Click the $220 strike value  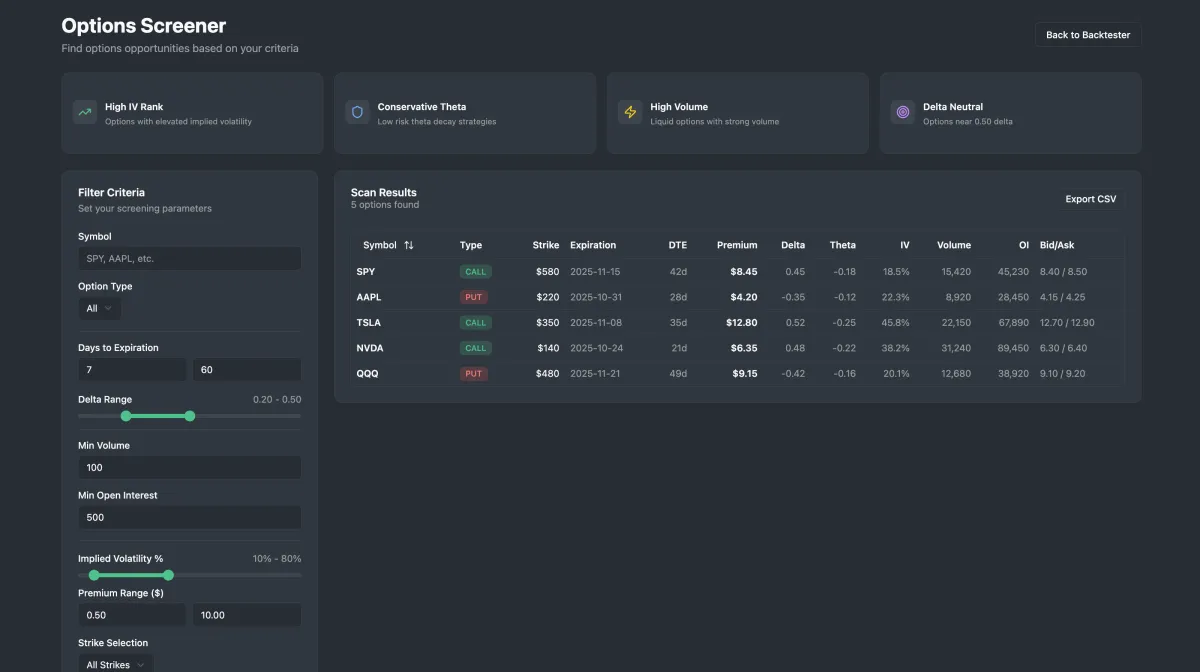point(548,297)
